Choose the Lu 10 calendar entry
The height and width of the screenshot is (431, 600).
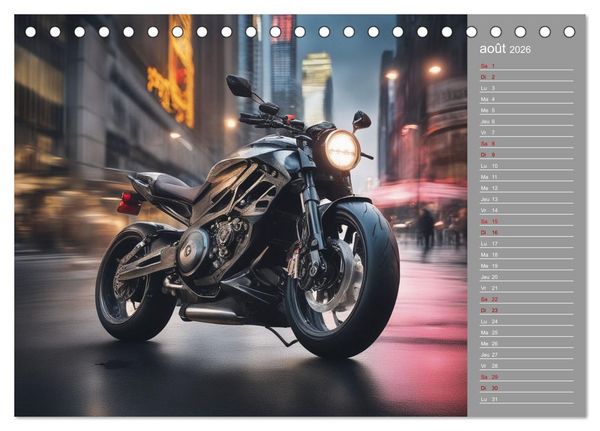tap(527, 166)
